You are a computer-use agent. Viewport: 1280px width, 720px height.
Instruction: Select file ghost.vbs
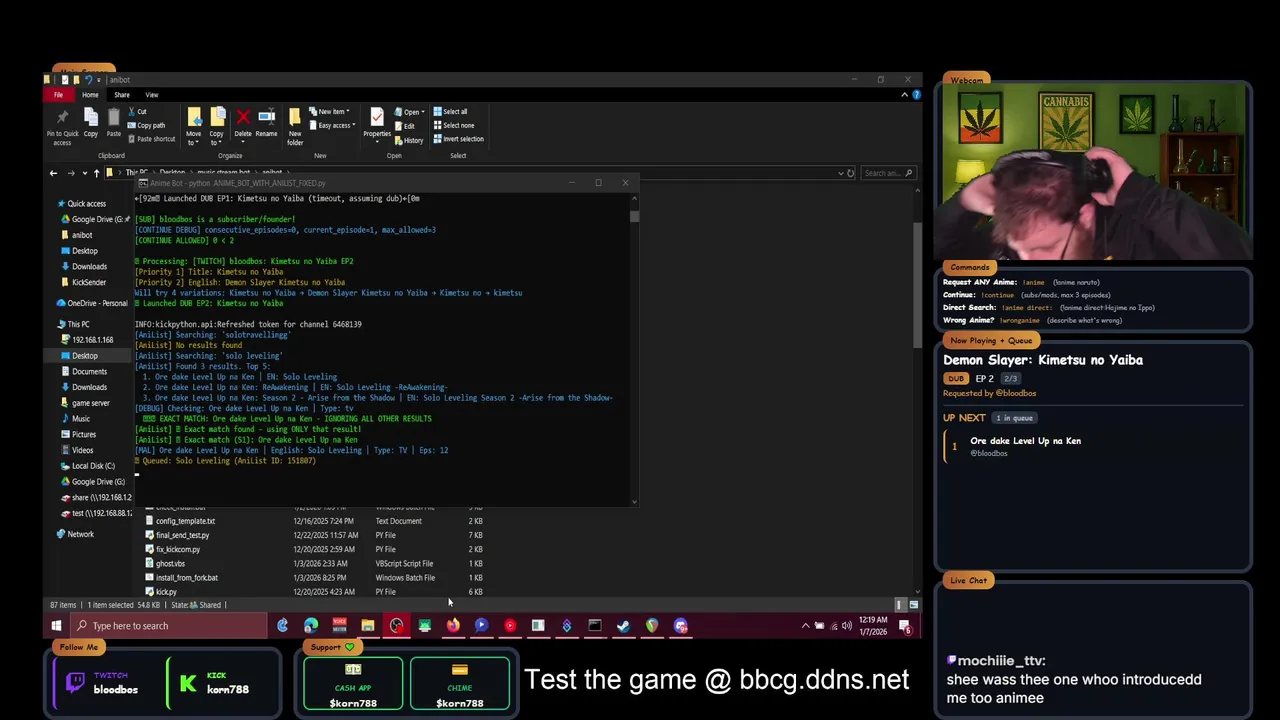click(170, 563)
